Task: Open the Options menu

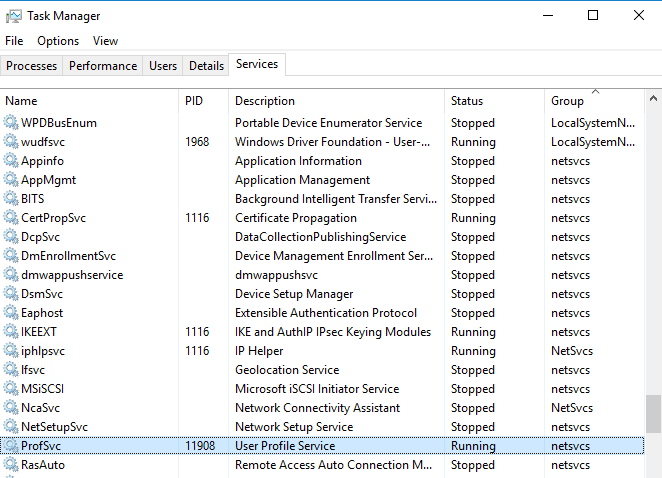Action: 58,41
